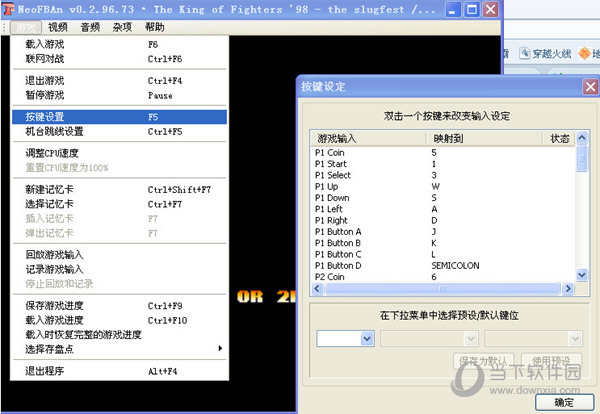Click the 映射到 column header
Viewport: 600px width, 414px height.
click(484, 139)
